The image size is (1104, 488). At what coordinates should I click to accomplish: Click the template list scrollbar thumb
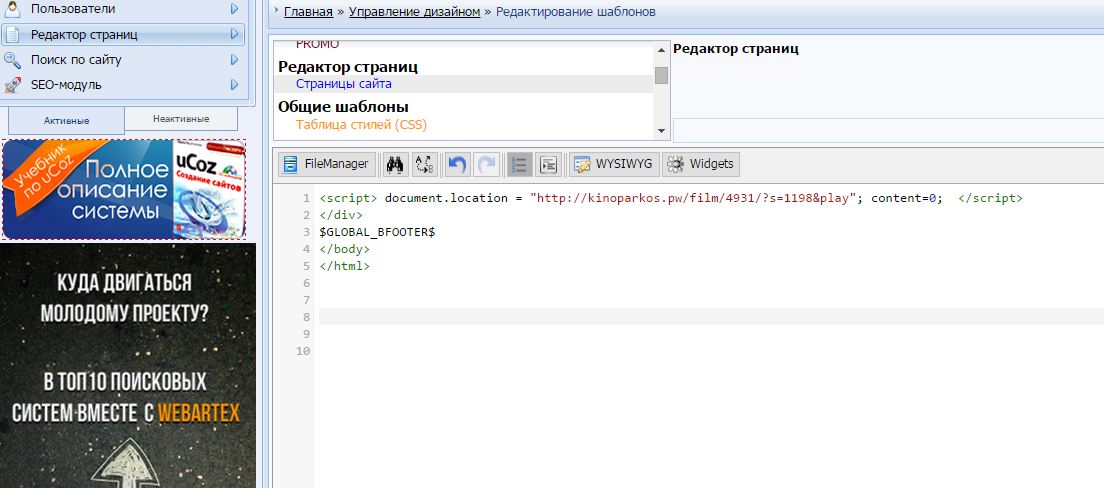click(x=661, y=75)
